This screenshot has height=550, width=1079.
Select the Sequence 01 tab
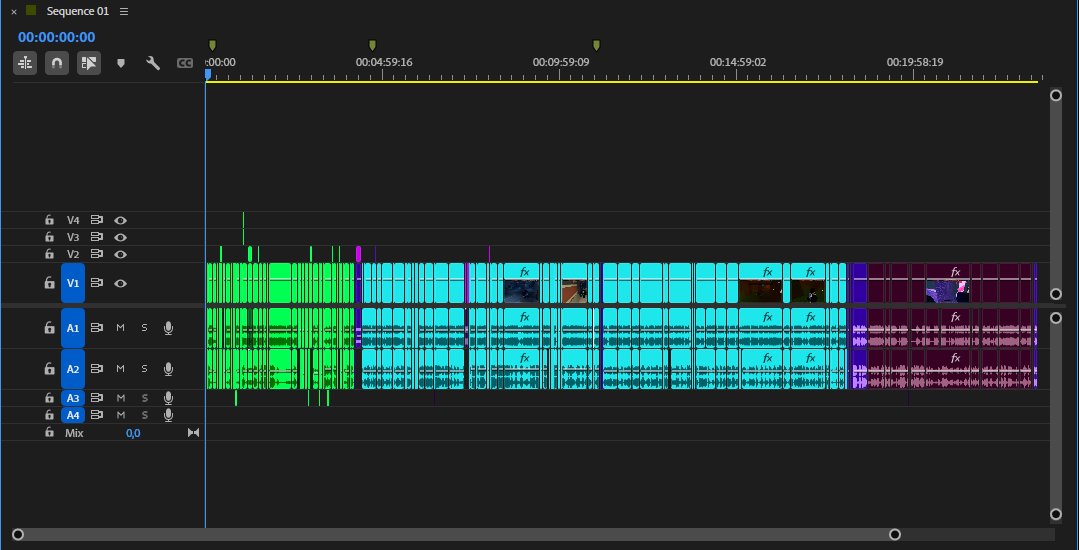point(77,12)
